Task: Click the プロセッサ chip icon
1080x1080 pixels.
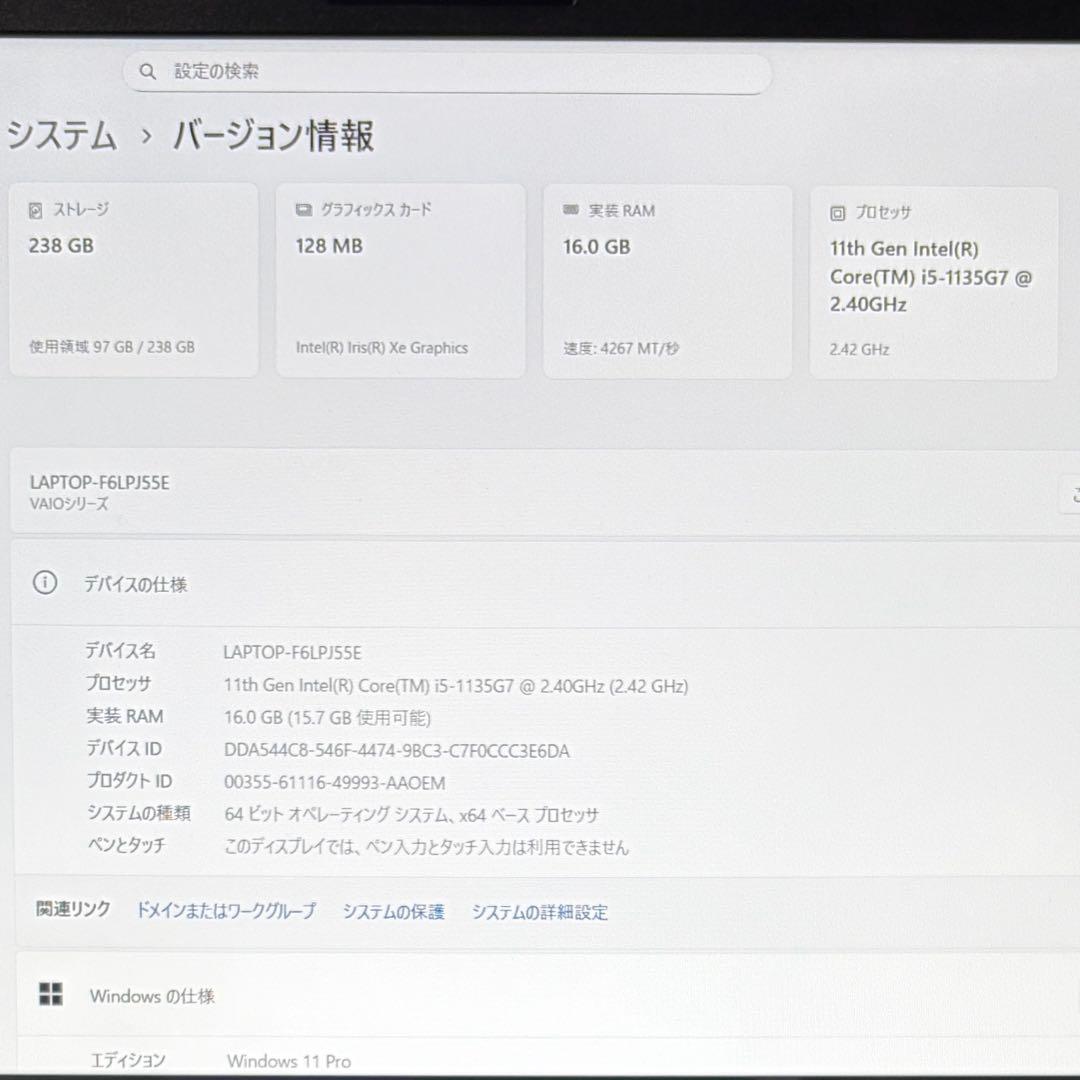Action: pos(837,214)
